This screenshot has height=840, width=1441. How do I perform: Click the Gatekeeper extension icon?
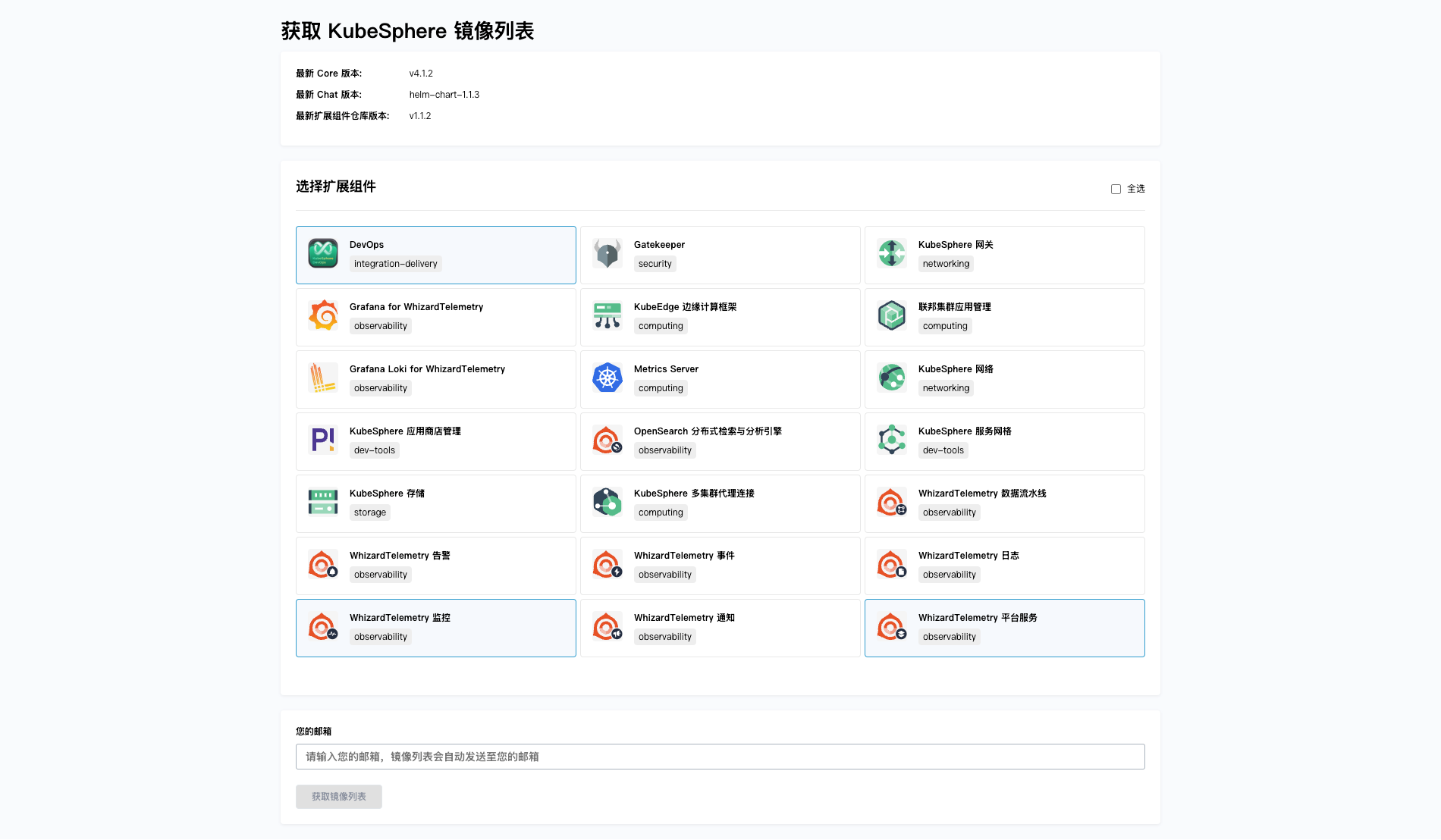pos(607,253)
